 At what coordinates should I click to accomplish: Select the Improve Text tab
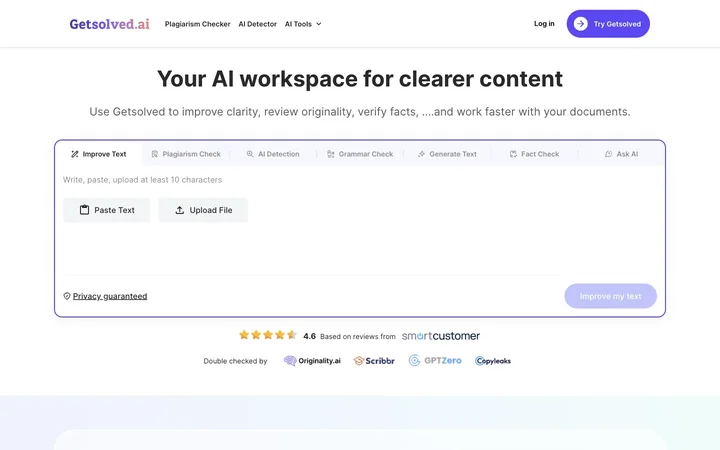99,154
